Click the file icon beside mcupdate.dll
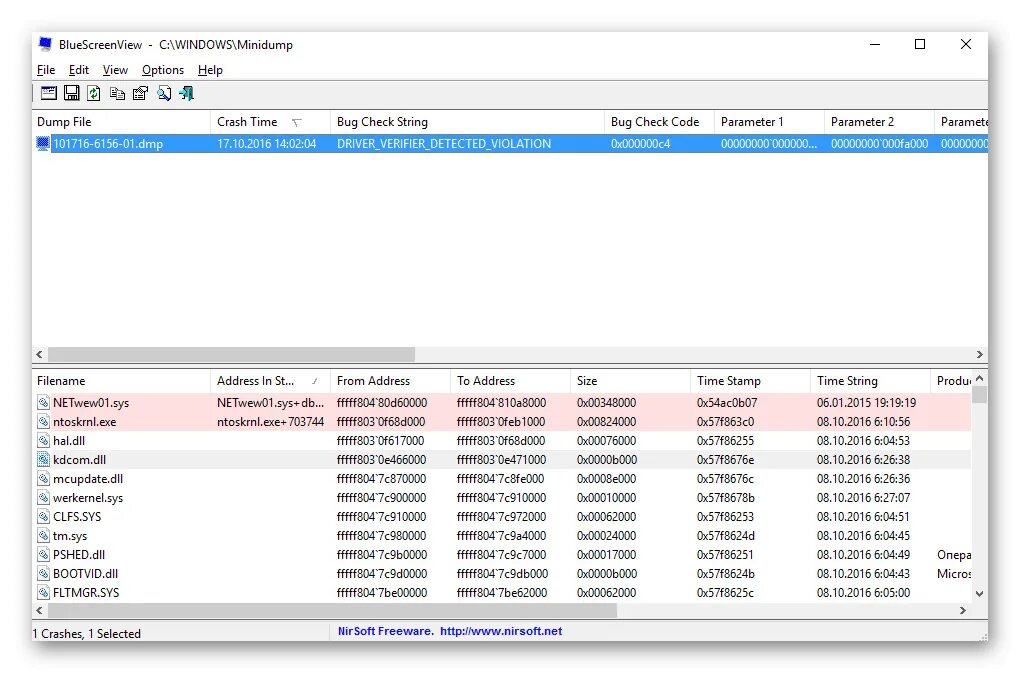Screen dimensions: 1020x673 43,479
